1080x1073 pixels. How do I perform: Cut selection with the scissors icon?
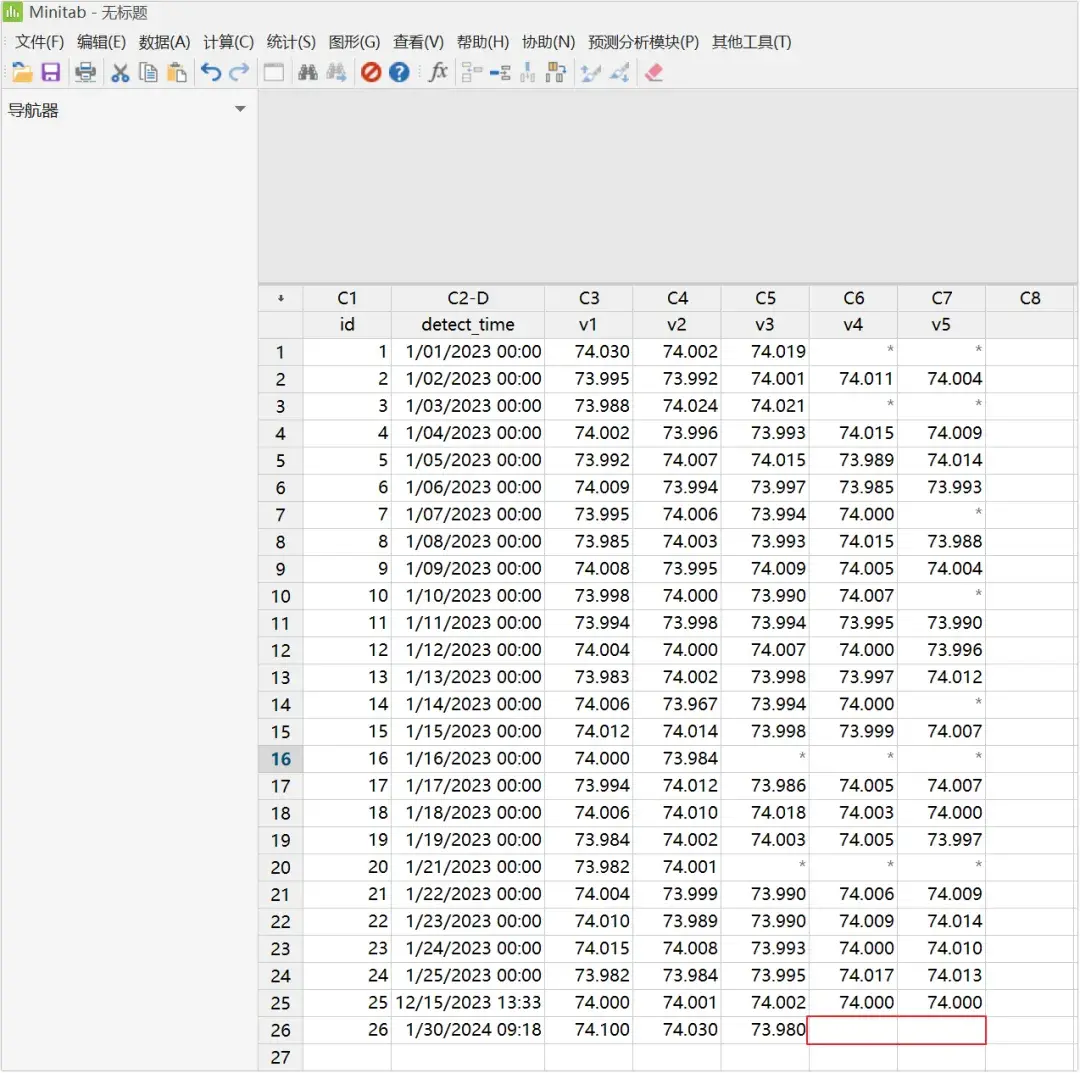pos(121,72)
